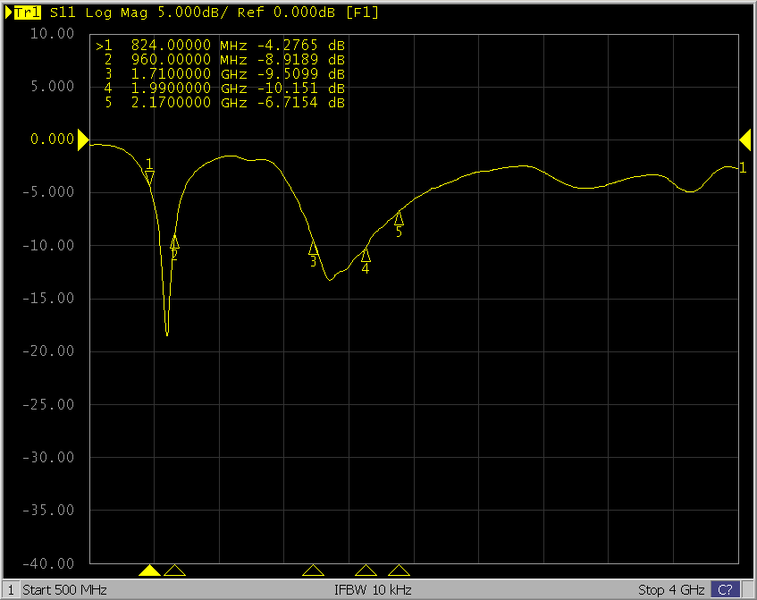Click the left reference level arrow

pos(84,139)
